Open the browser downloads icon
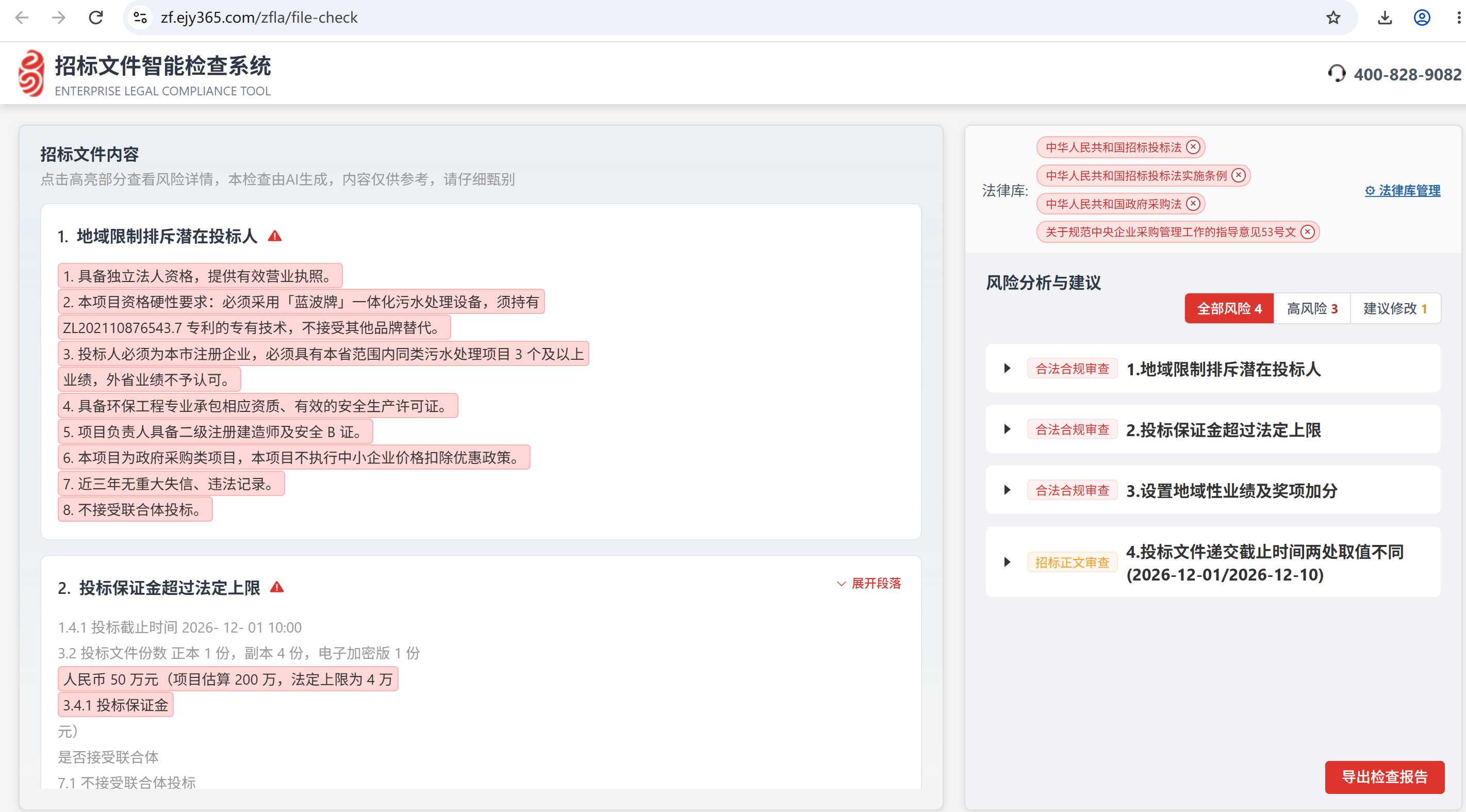1466x812 pixels. point(1385,18)
